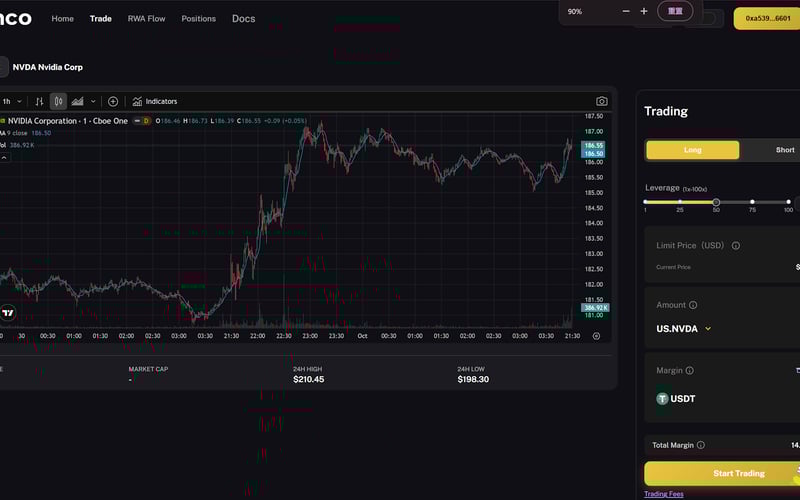The height and width of the screenshot is (500, 800).
Task: Open time axis settings gear icon
Action: pos(596,336)
